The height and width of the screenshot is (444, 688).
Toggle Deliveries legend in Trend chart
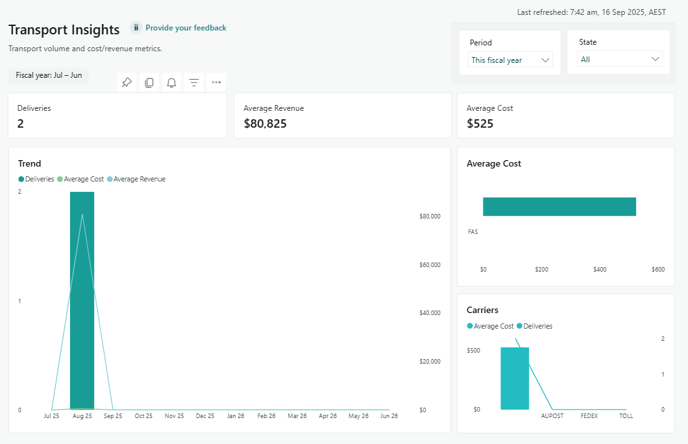tap(37, 179)
